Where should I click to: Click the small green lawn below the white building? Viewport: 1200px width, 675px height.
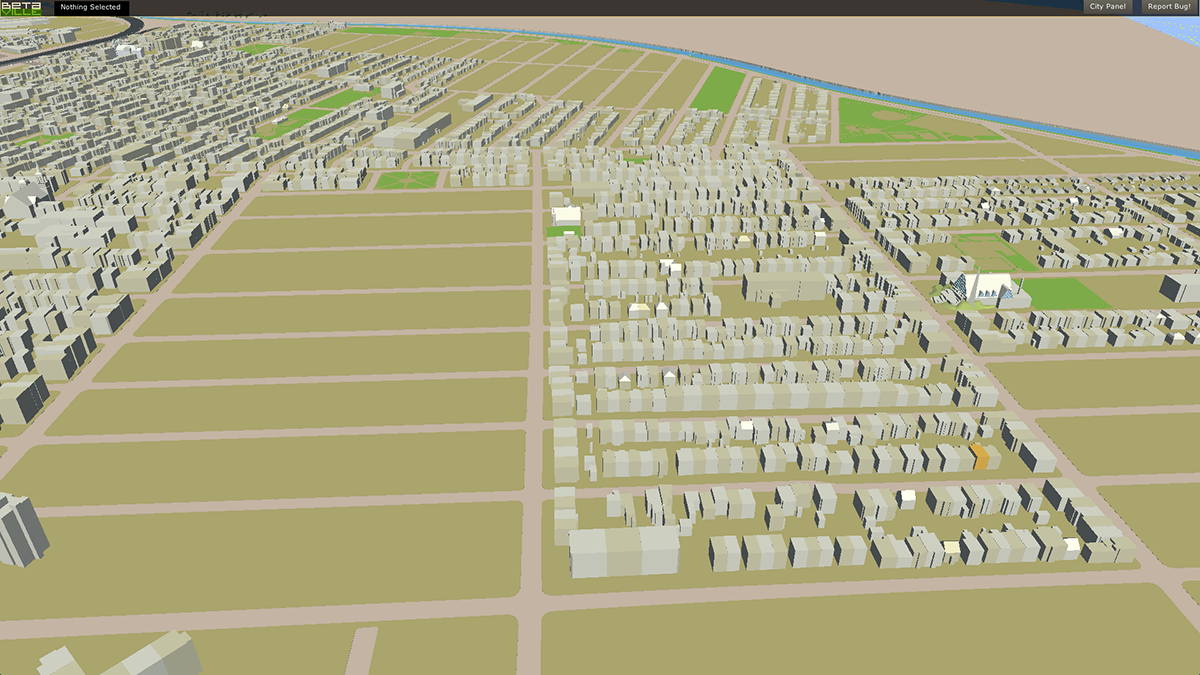point(564,231)
